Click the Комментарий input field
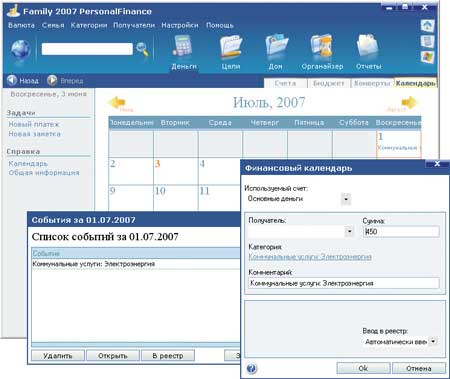 pyautogui.click(x=344, y=283)
